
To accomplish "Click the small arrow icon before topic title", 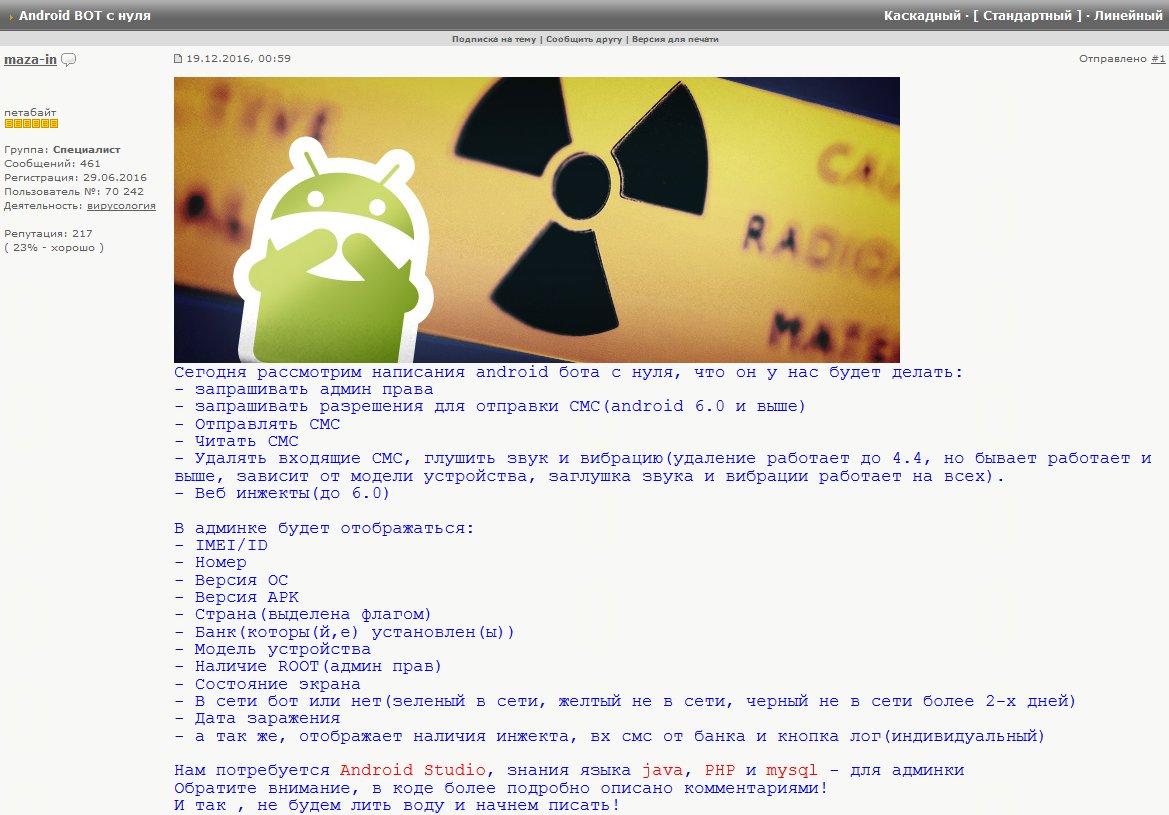I will [x=11, y=16].
